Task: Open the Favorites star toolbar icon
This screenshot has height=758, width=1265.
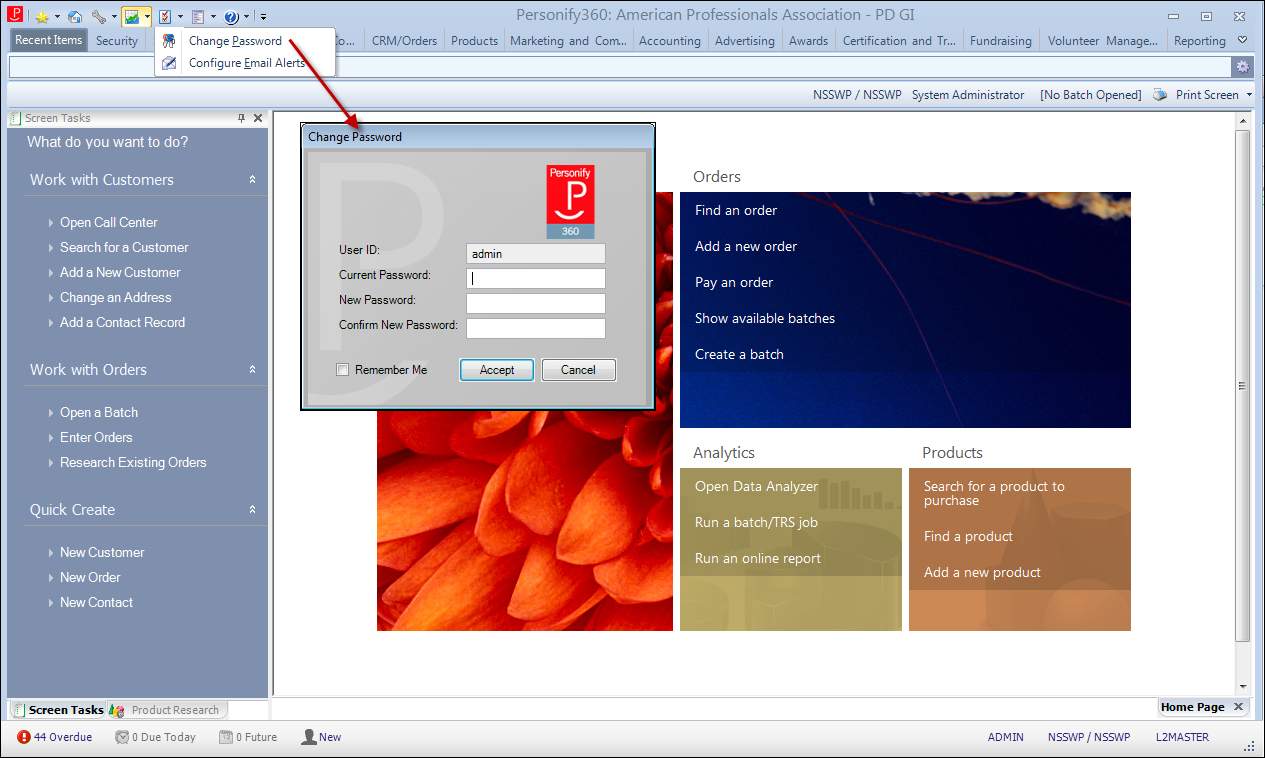Action: coord(42,17)
